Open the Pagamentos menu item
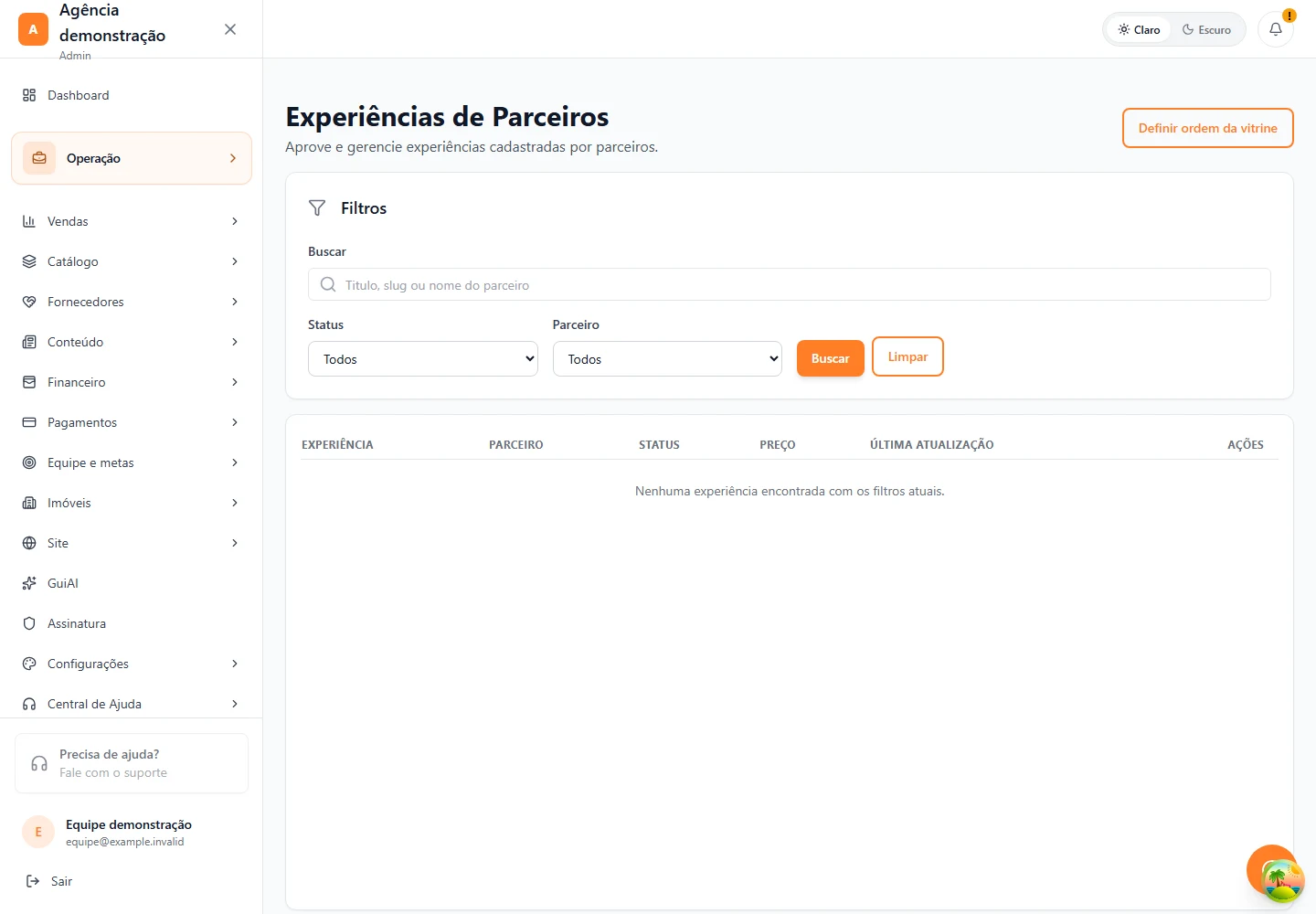1316x914 pixels. point(132,422)
